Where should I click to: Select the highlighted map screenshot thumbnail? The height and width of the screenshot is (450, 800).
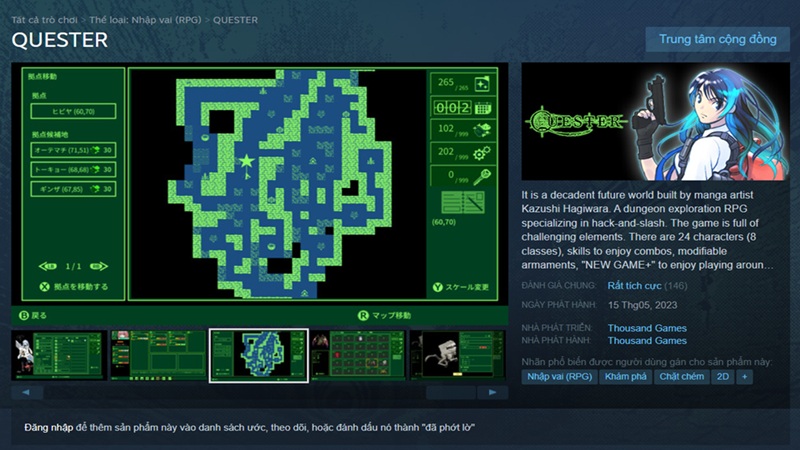point(259,355)
